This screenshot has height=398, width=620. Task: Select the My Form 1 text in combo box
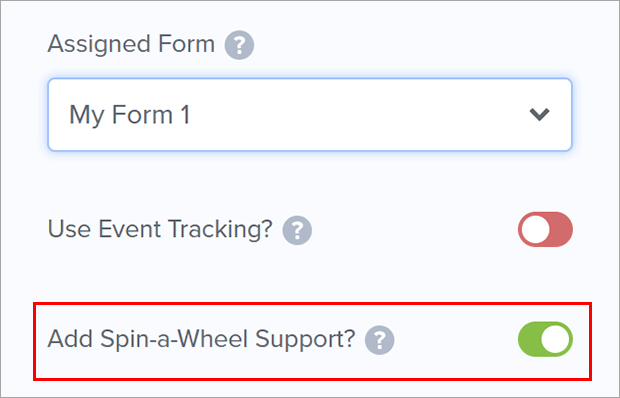click(130, 115)
